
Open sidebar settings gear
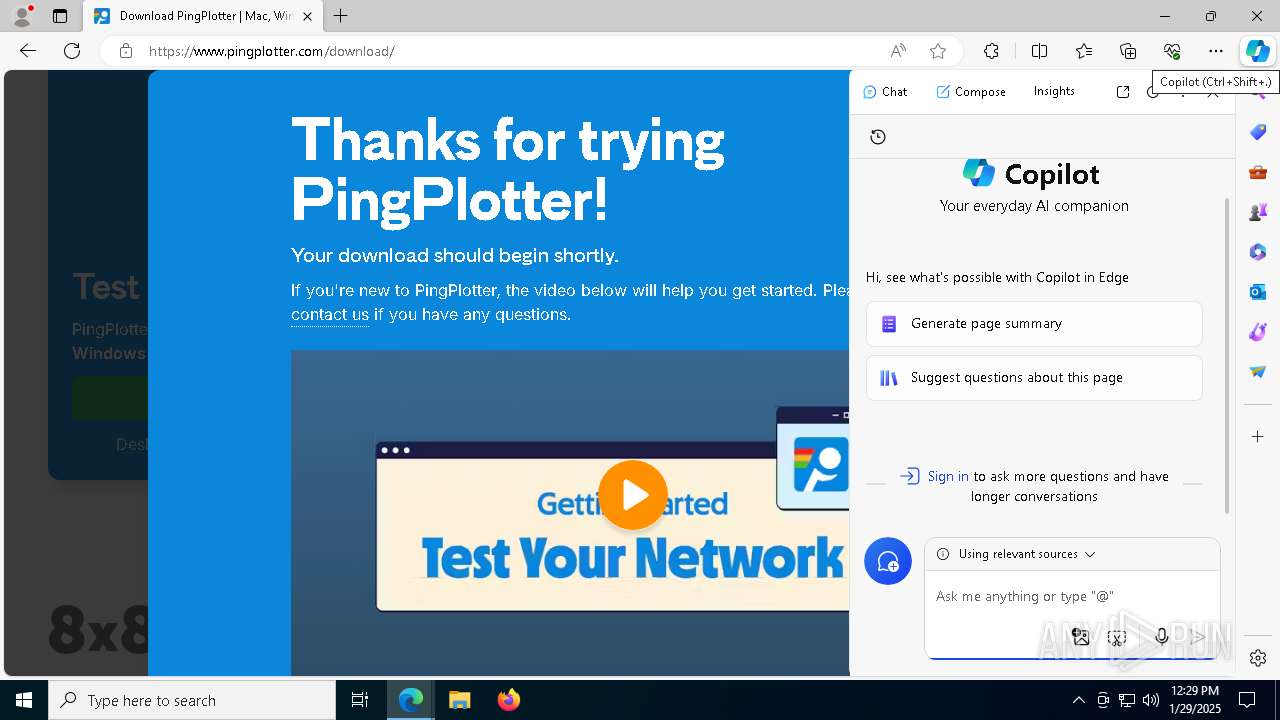(1258, 658)
